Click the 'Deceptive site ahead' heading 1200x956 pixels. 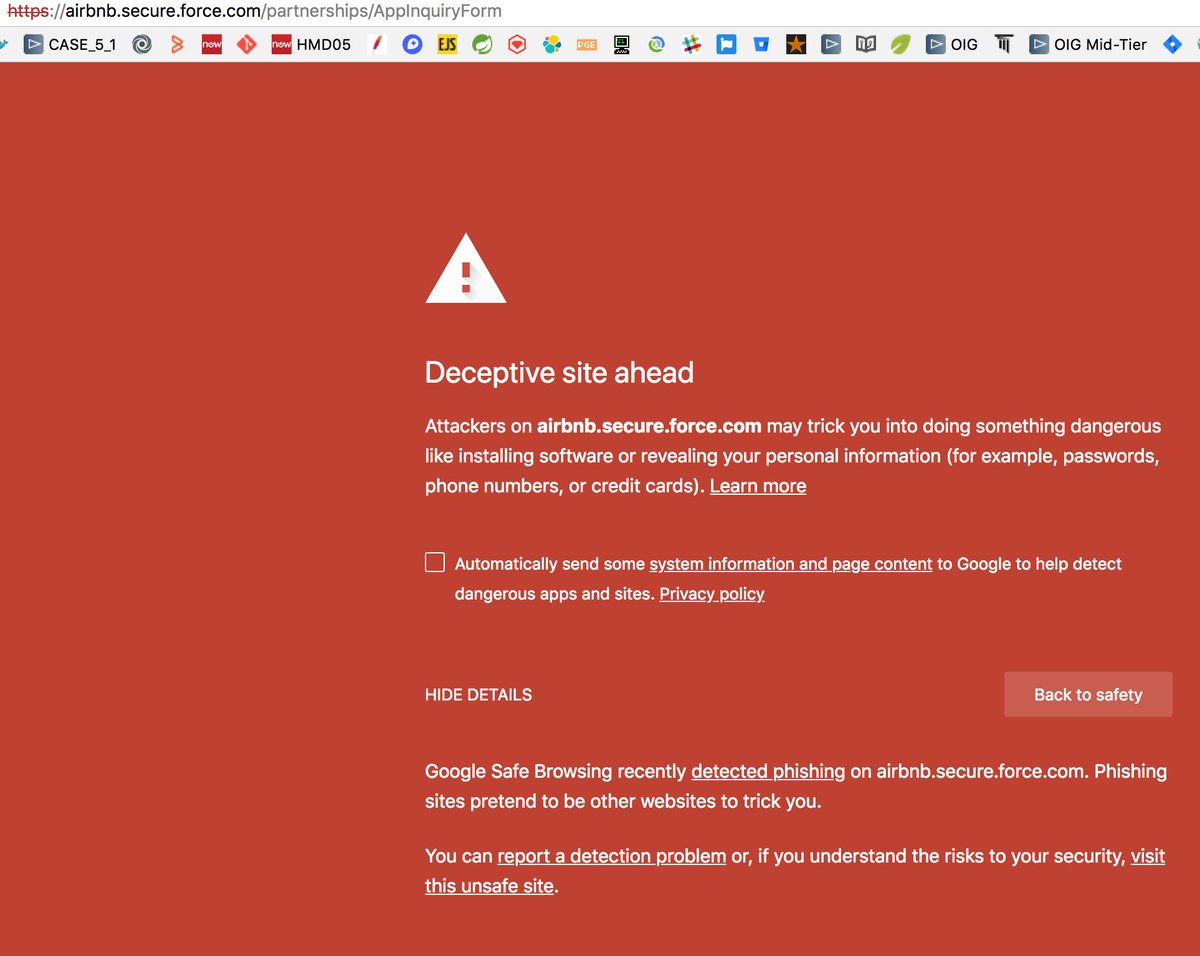click(559, 373)
